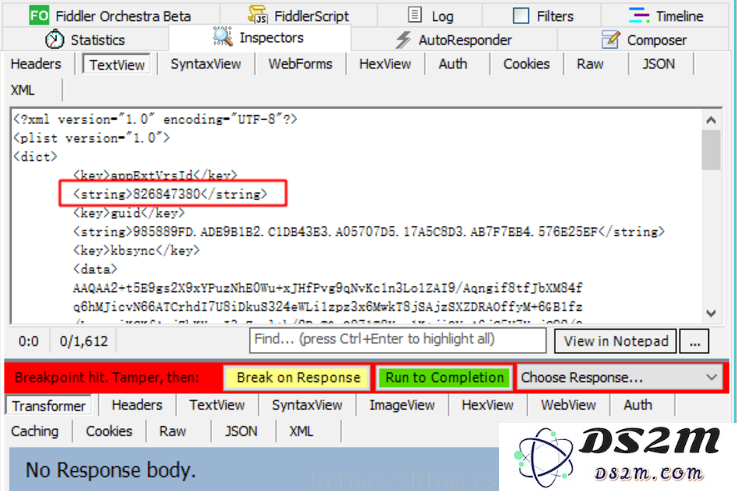Switch to the Composer tab
The height and width of the screenshot is (491, 737).
(644, 39)
